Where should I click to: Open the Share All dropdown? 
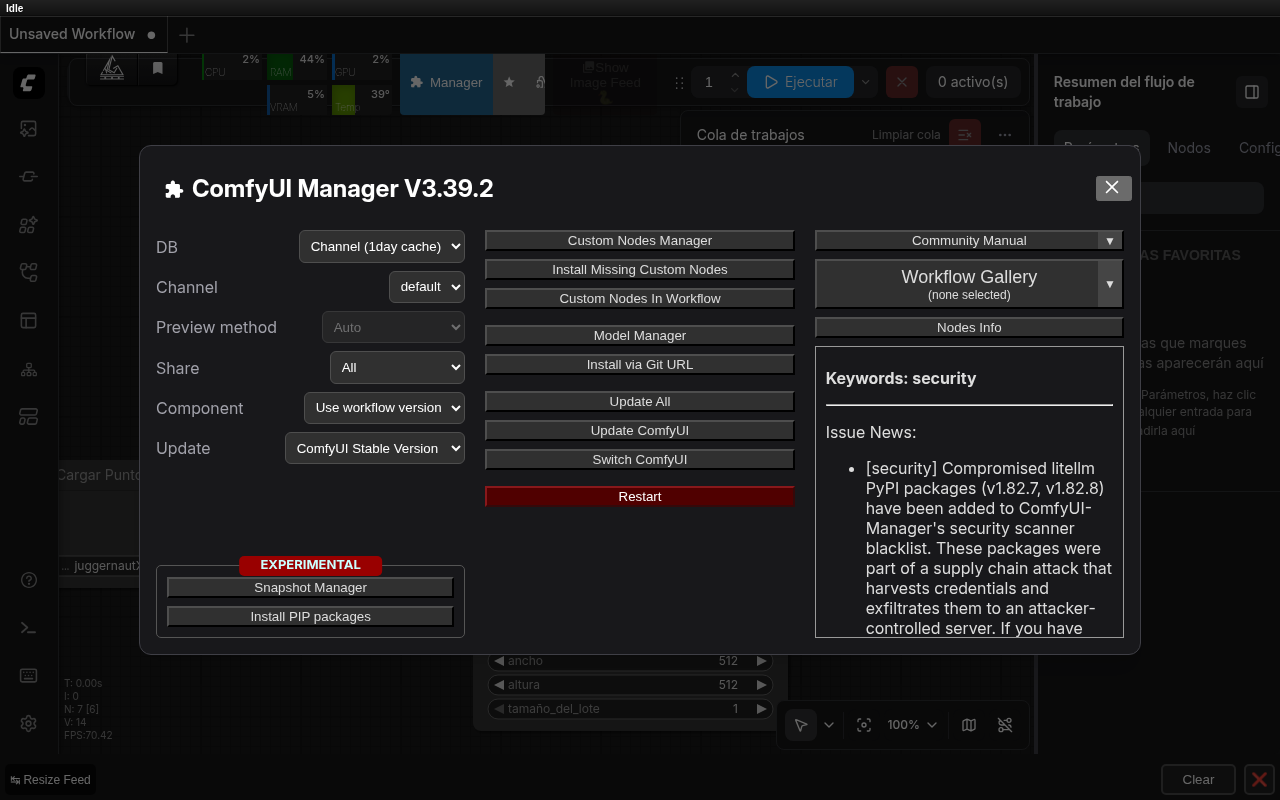(x=397, y=367)
